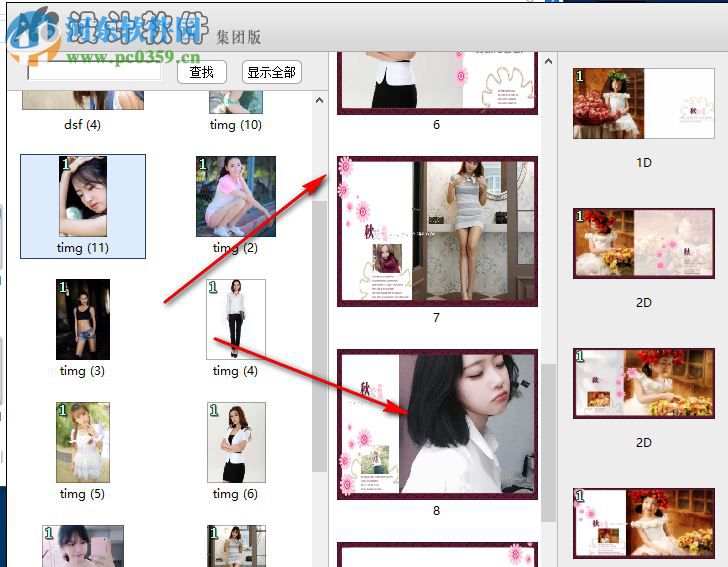Choose the bottom template under second 2D
Screen dimensions: 728x567
coord(644,523)
